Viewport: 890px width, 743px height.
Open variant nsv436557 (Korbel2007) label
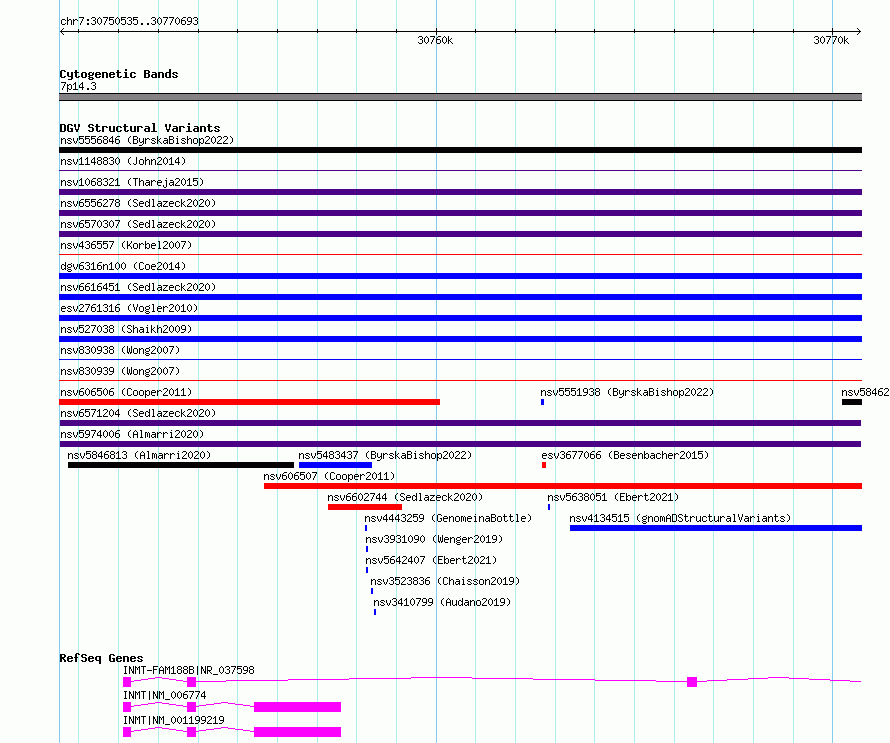tap(126, 245)
